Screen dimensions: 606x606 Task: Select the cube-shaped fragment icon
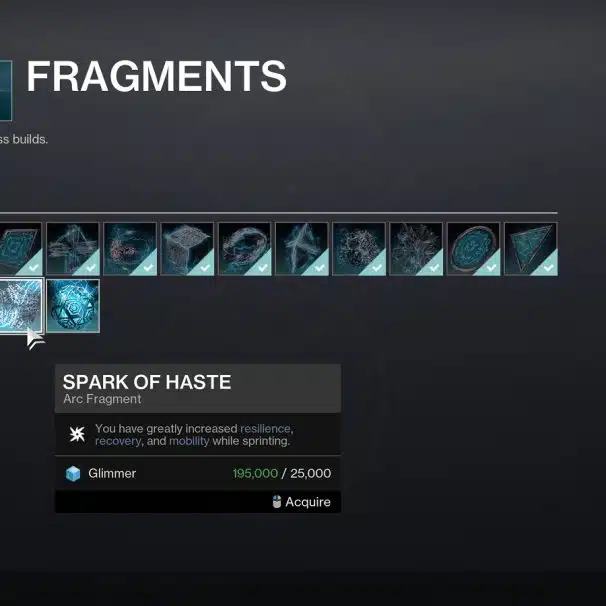coord(187,249)
